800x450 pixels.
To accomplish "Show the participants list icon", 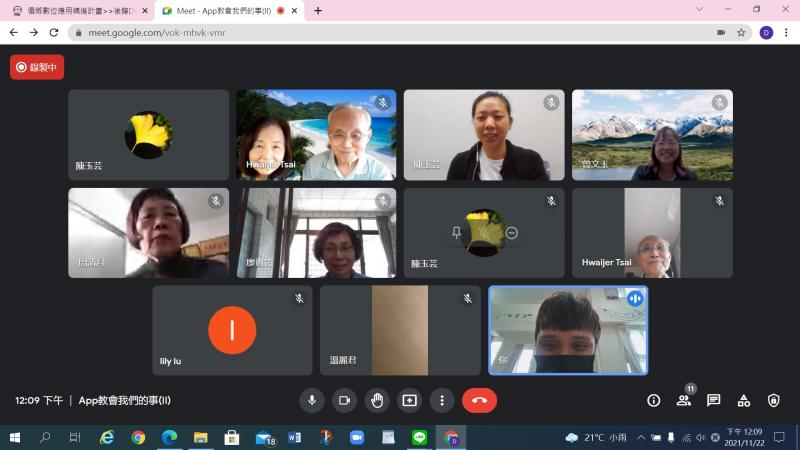I will click(684, 400).
